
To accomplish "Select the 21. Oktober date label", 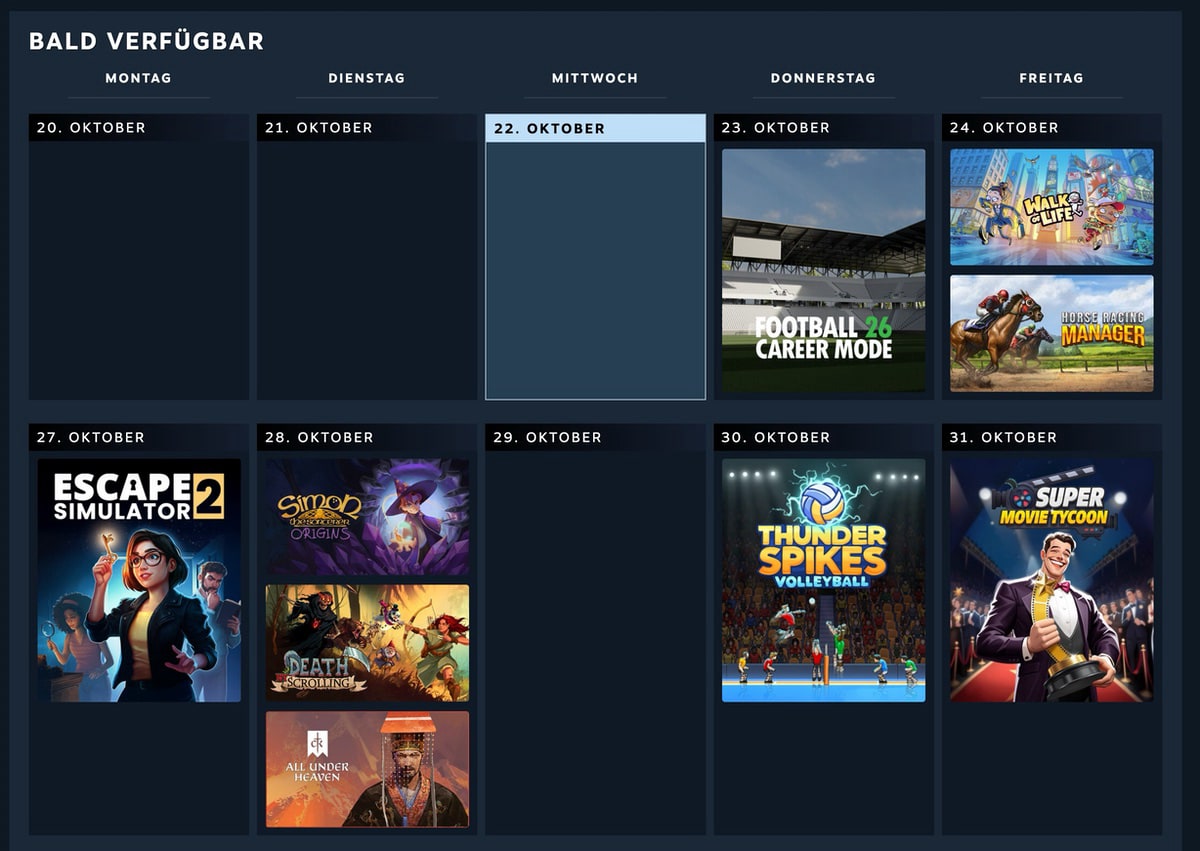I will click(319, 128).
